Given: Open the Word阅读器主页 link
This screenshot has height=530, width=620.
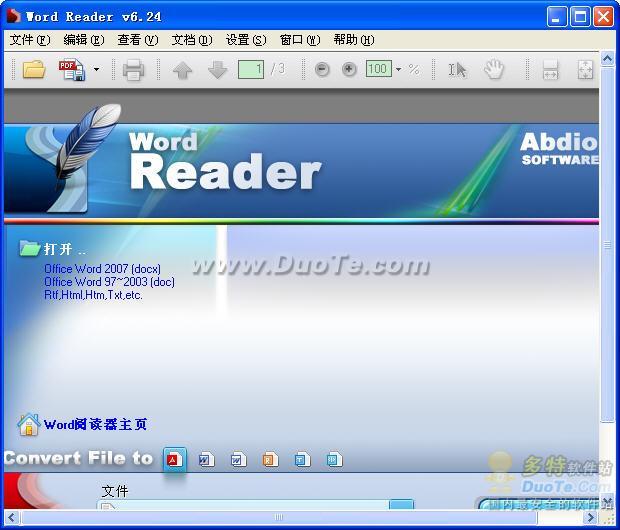Looking at the screenshot, I should (x=95, y=424).
